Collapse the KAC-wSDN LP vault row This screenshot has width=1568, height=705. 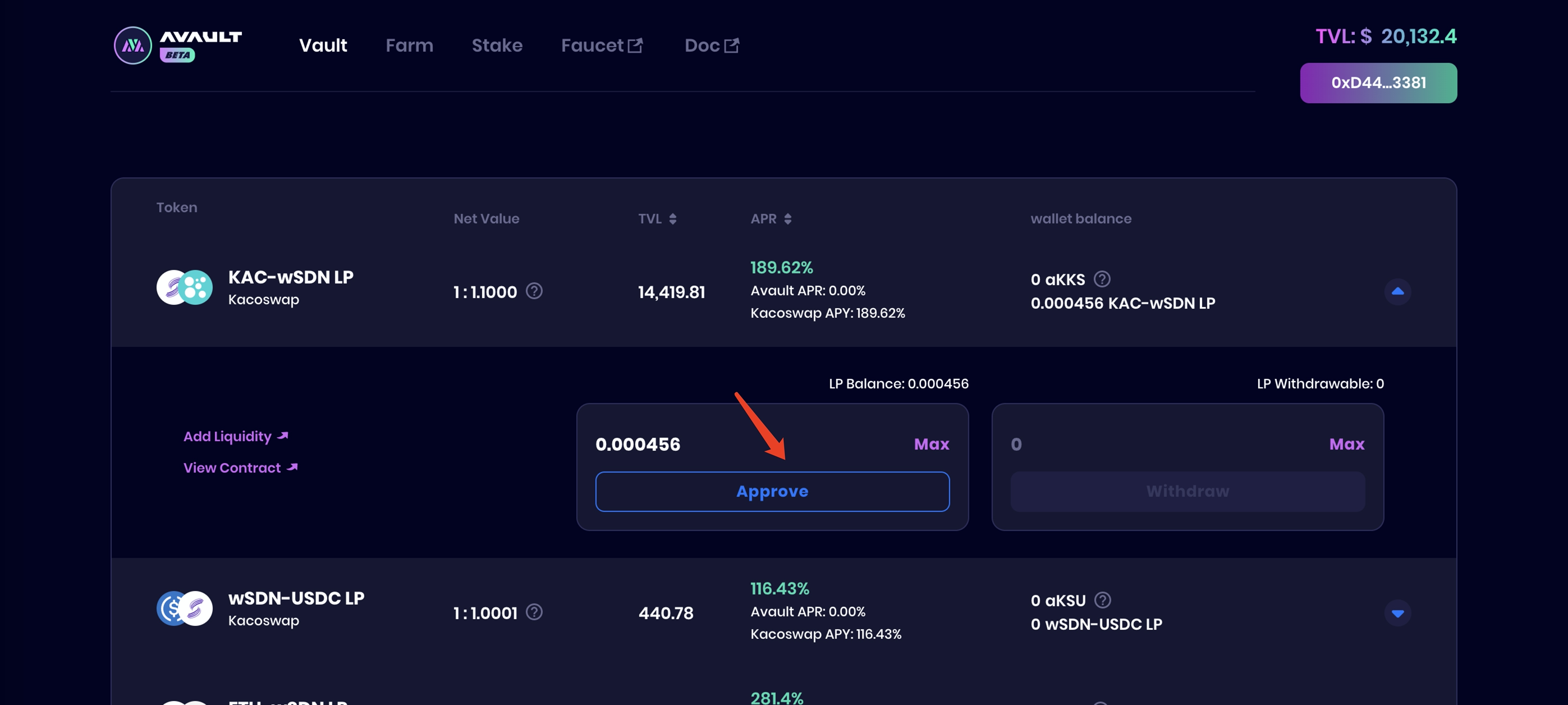tap(1397, 292)
